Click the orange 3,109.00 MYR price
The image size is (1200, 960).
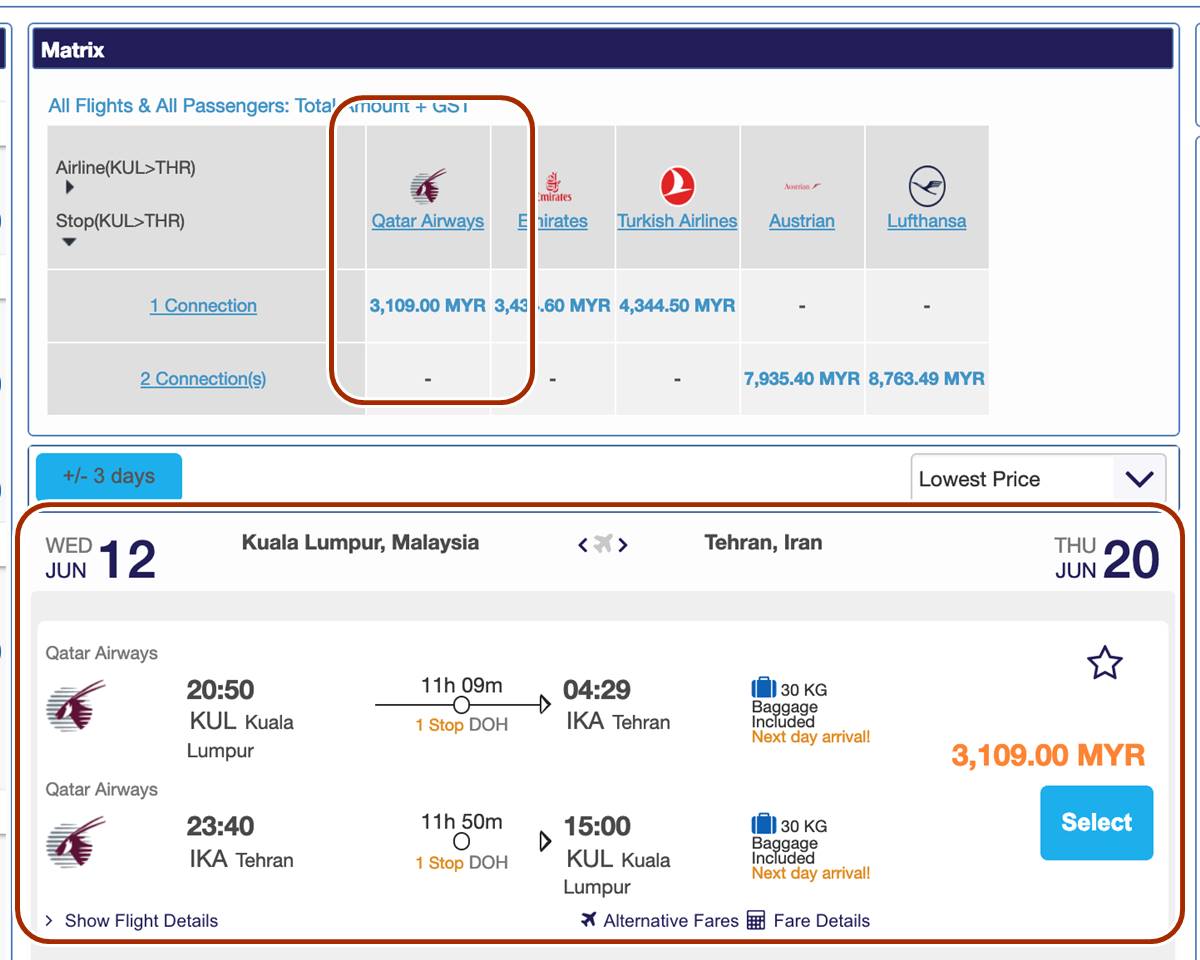(x=1048, y=755)
